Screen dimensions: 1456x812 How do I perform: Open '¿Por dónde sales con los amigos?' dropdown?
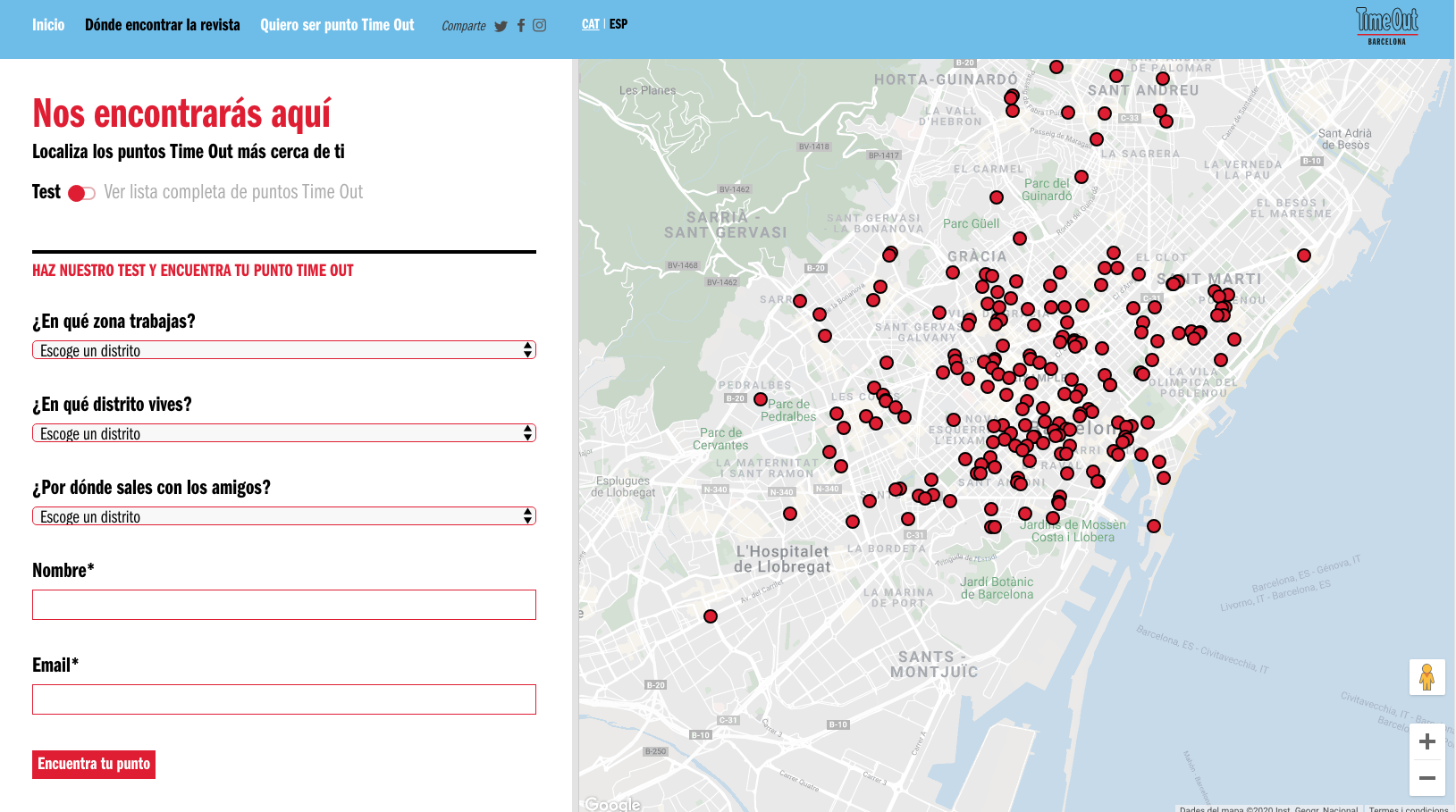click(284, 516)
